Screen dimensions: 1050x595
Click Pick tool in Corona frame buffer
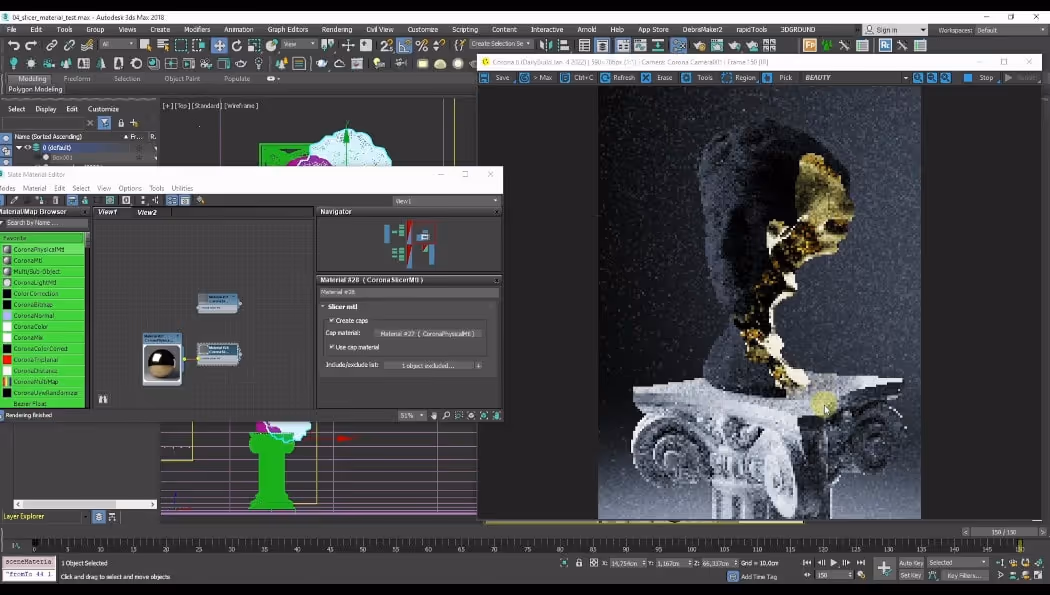779,78
